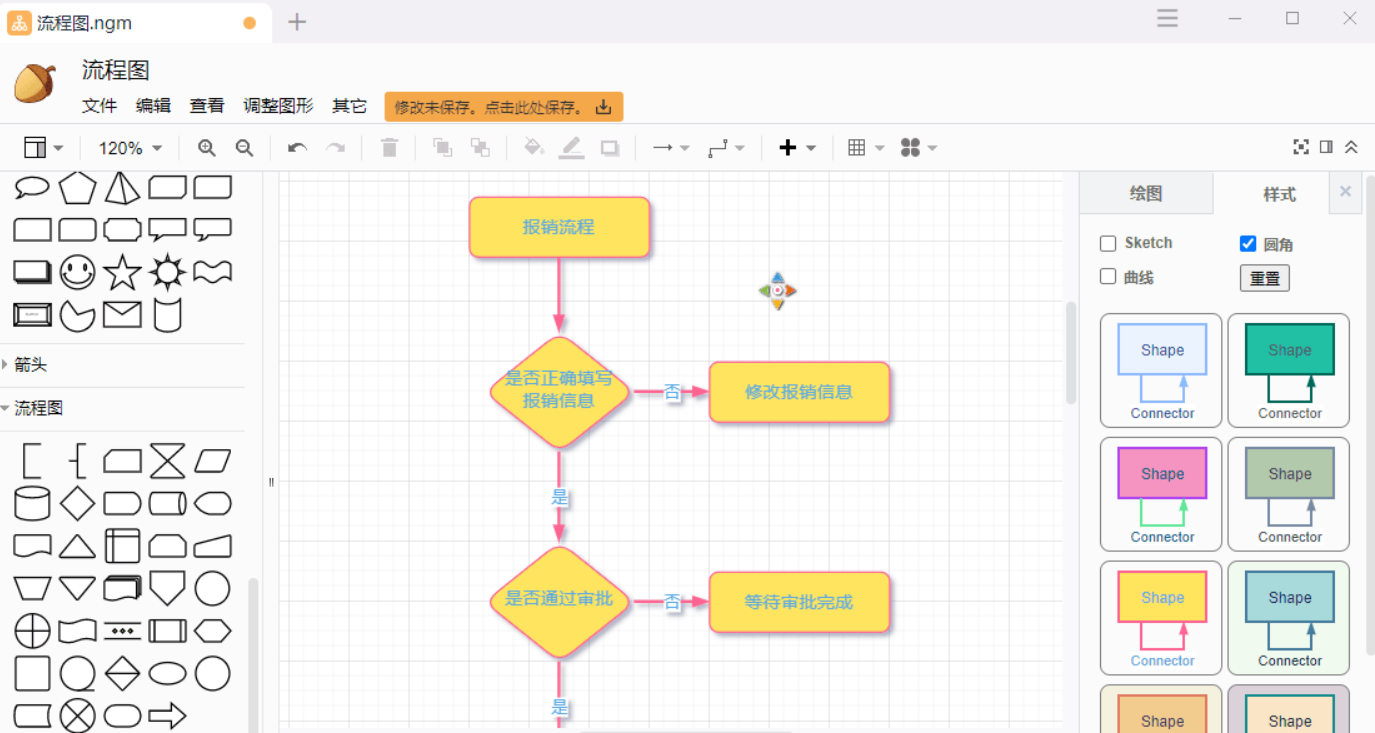Select the right arrow flowchart shape
Image resolution: width=1375 pixels, height=733 pixels.
(167, 716)
